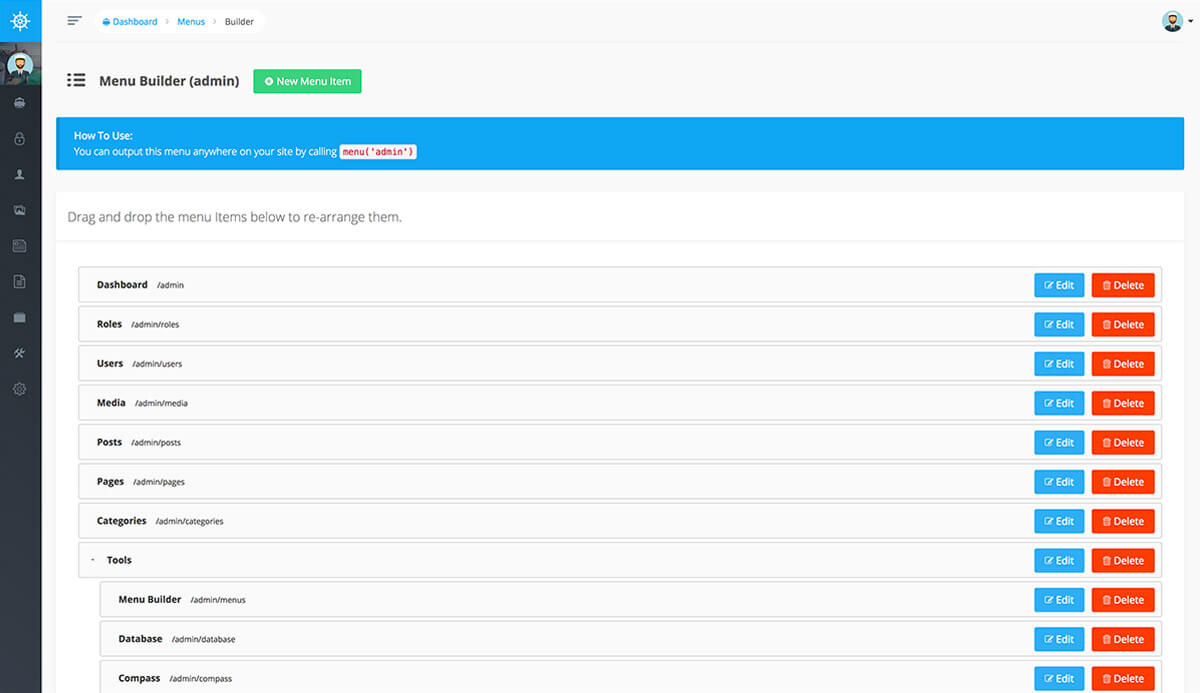Open Media via the images sidebar icon
Screen dimensions: 1200x693
[20, 210]
